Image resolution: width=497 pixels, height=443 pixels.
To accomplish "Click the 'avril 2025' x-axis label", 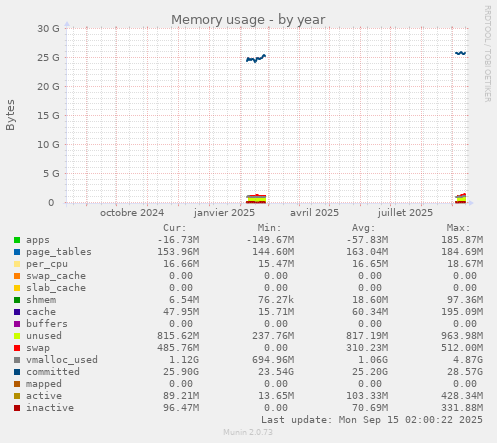I will [x=314, y=213].
